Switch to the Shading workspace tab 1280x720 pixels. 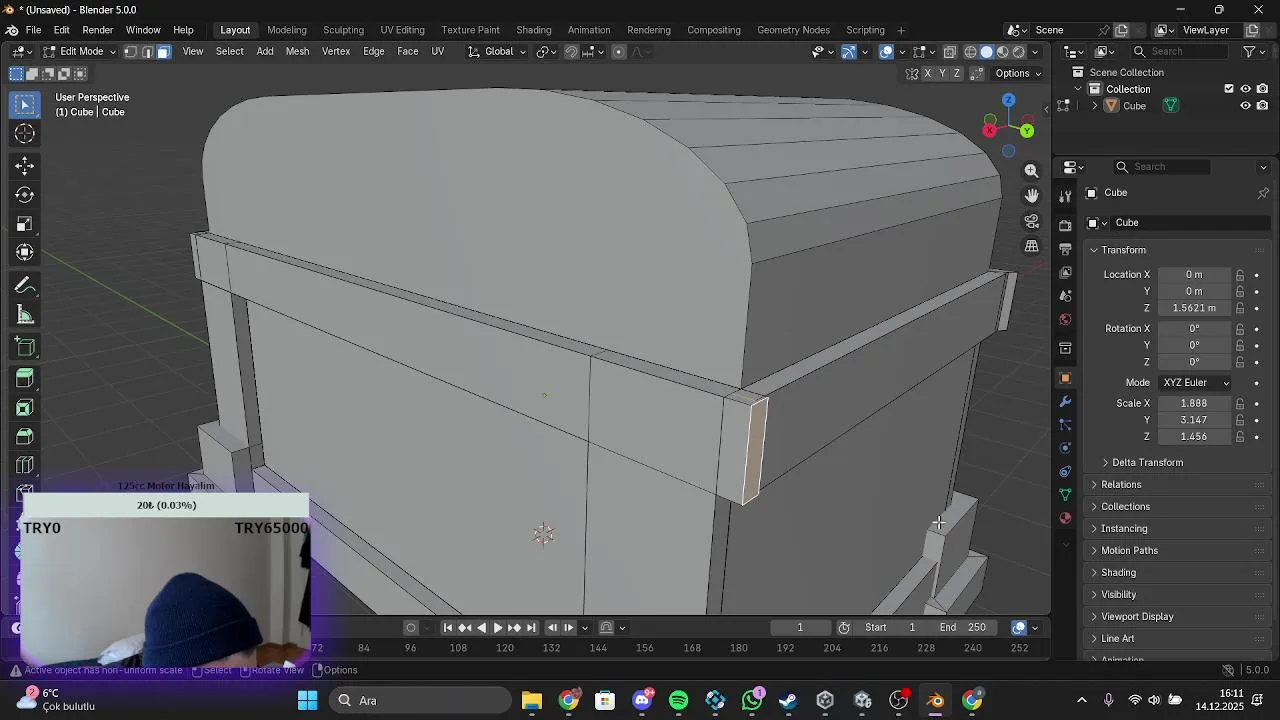(533, 30)
